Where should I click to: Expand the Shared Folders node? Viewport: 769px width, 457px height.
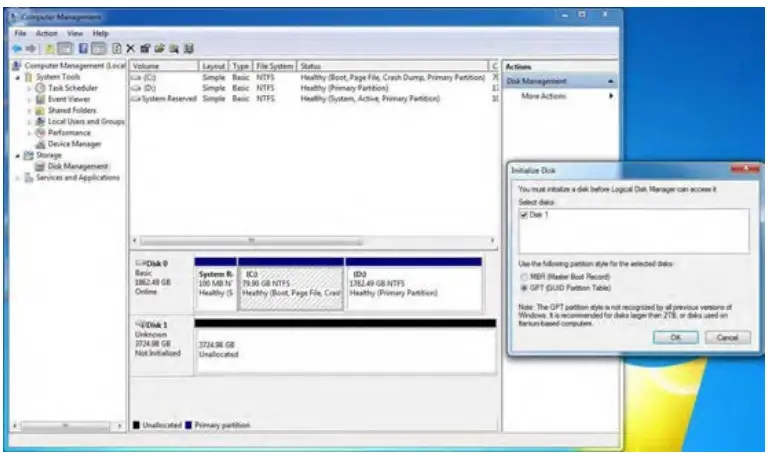pyautogui.click(x=29, y=111)
